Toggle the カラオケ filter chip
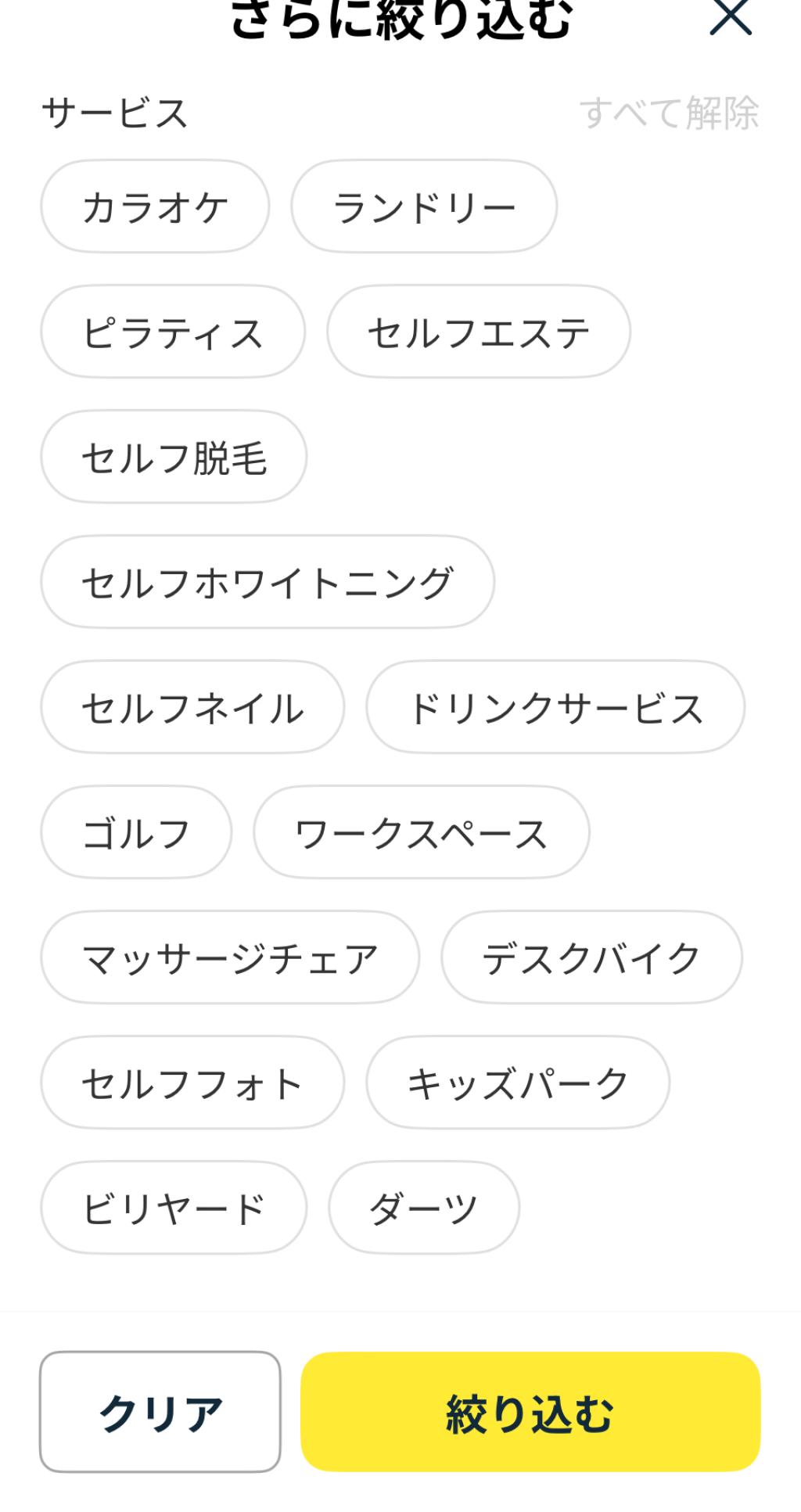Screen dimensions: 801x1512 tap(155, 207)
